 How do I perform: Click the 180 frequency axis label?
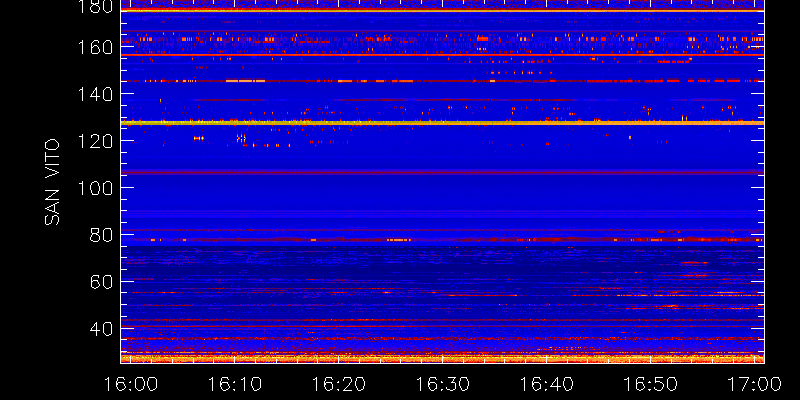[x=96, y=7]
